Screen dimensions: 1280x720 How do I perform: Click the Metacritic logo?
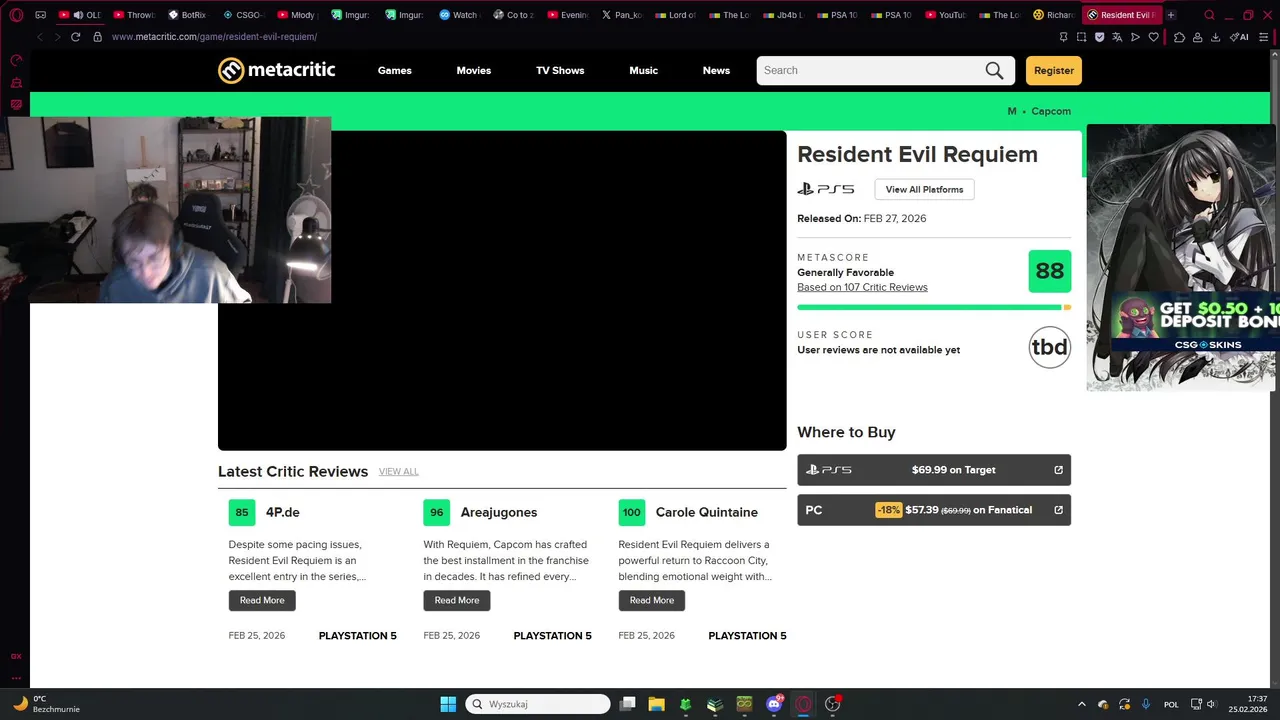[x=277, y=70]
